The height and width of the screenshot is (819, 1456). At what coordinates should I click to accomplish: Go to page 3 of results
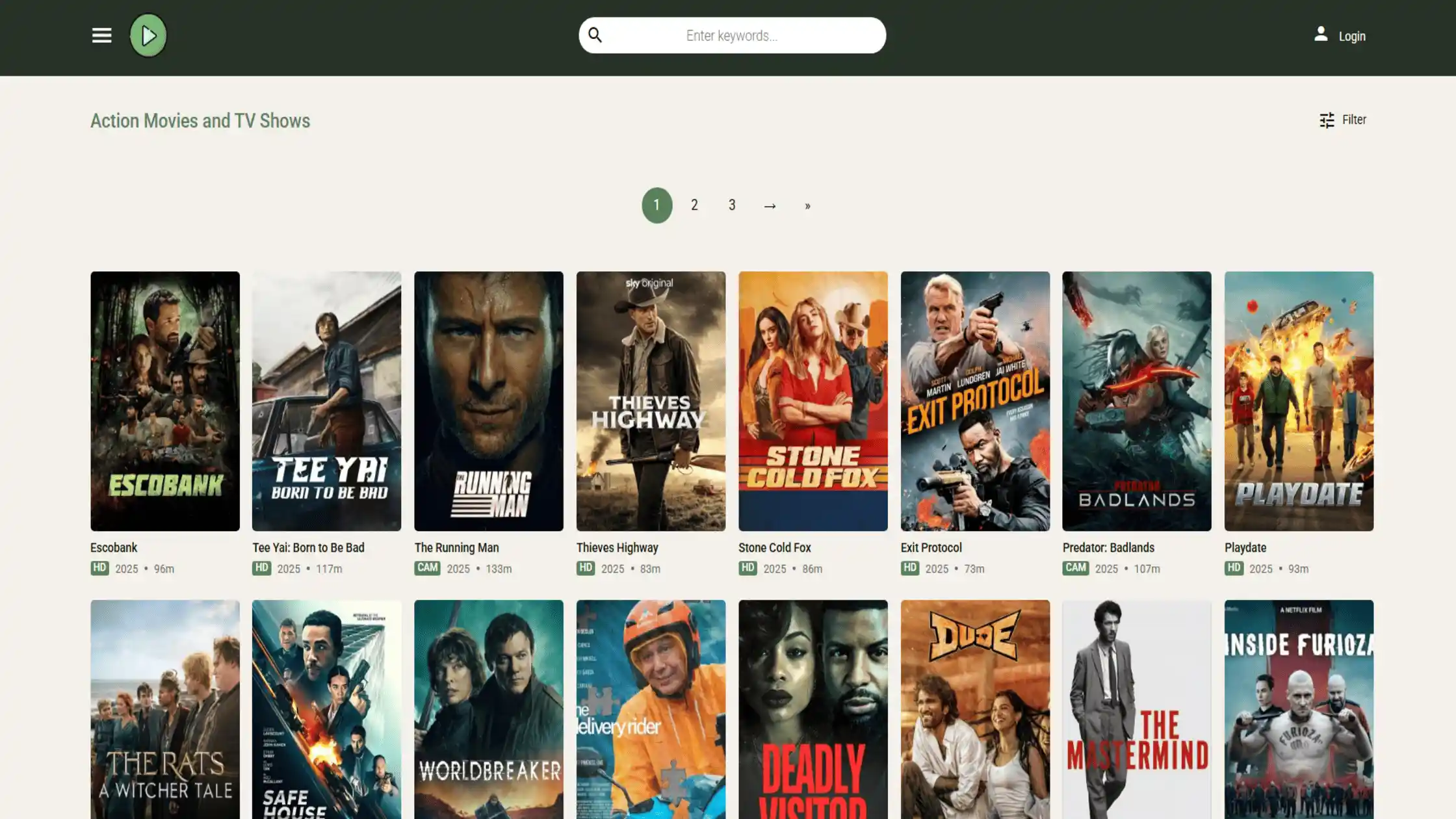732,205
